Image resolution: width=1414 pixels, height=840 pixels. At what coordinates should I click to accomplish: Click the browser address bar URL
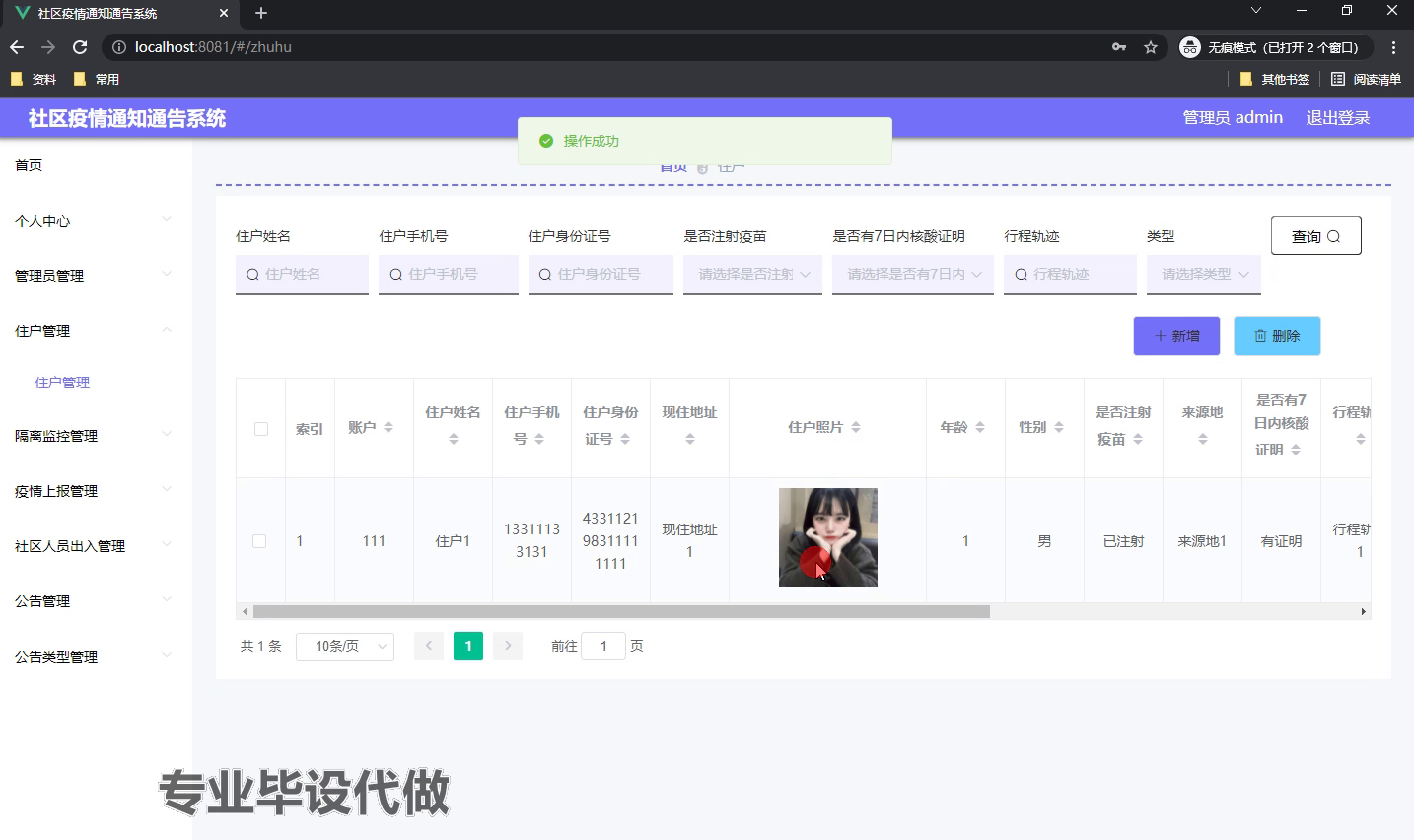pyautogui.click(x=213, y=47)
